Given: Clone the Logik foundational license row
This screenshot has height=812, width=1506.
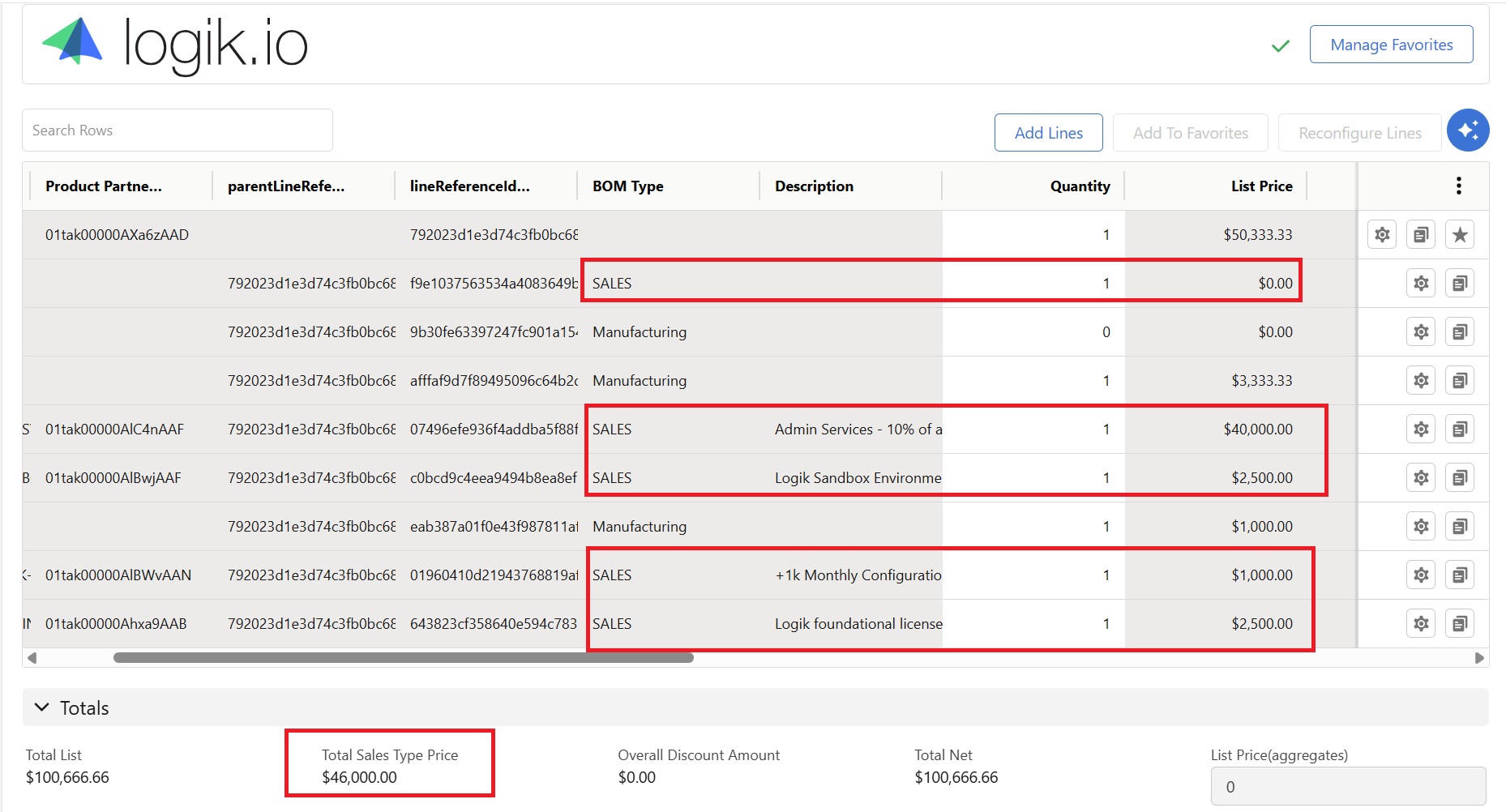Looking at the screenshot, I should [x=1460, y=624].
